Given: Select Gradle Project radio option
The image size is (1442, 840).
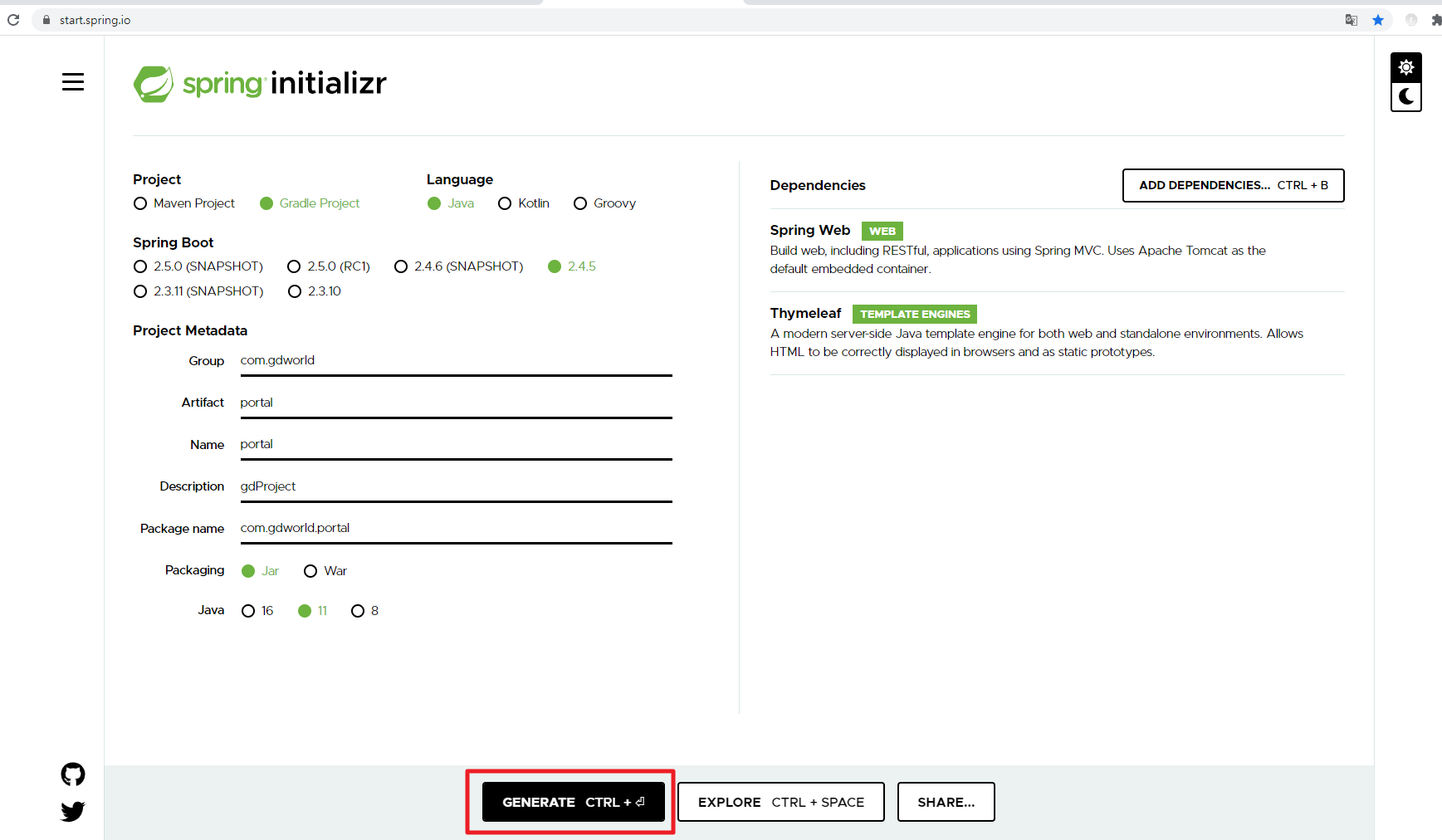Looking at the screenshot, I should point(310,203).
